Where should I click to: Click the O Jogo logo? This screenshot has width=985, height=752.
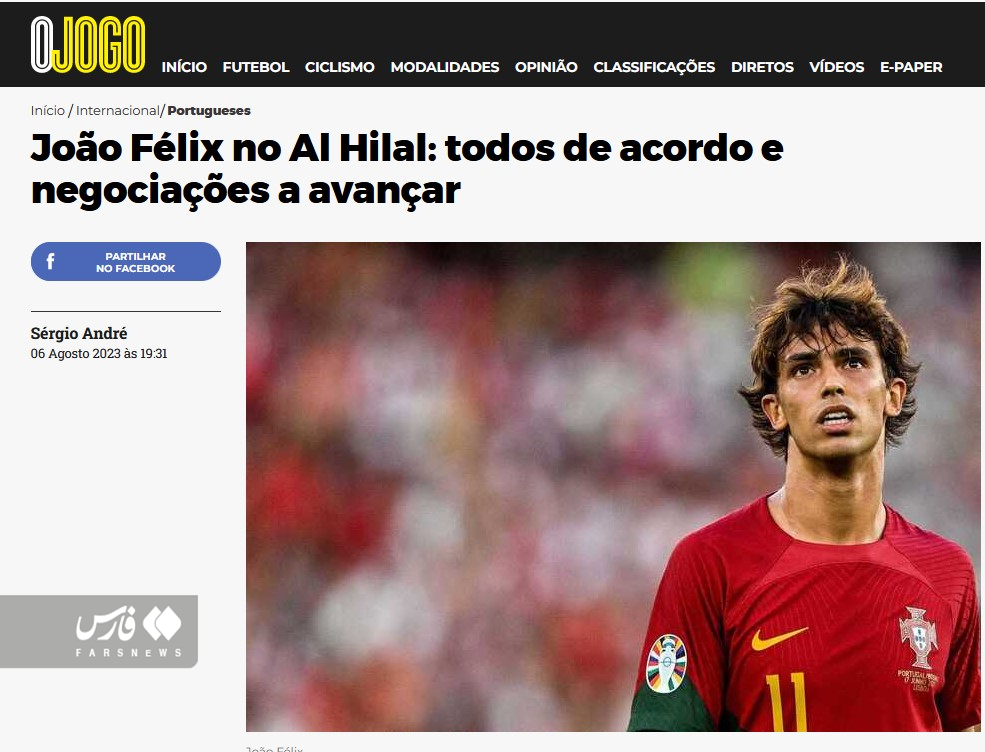pyautogui.click(x=88, y=45)
